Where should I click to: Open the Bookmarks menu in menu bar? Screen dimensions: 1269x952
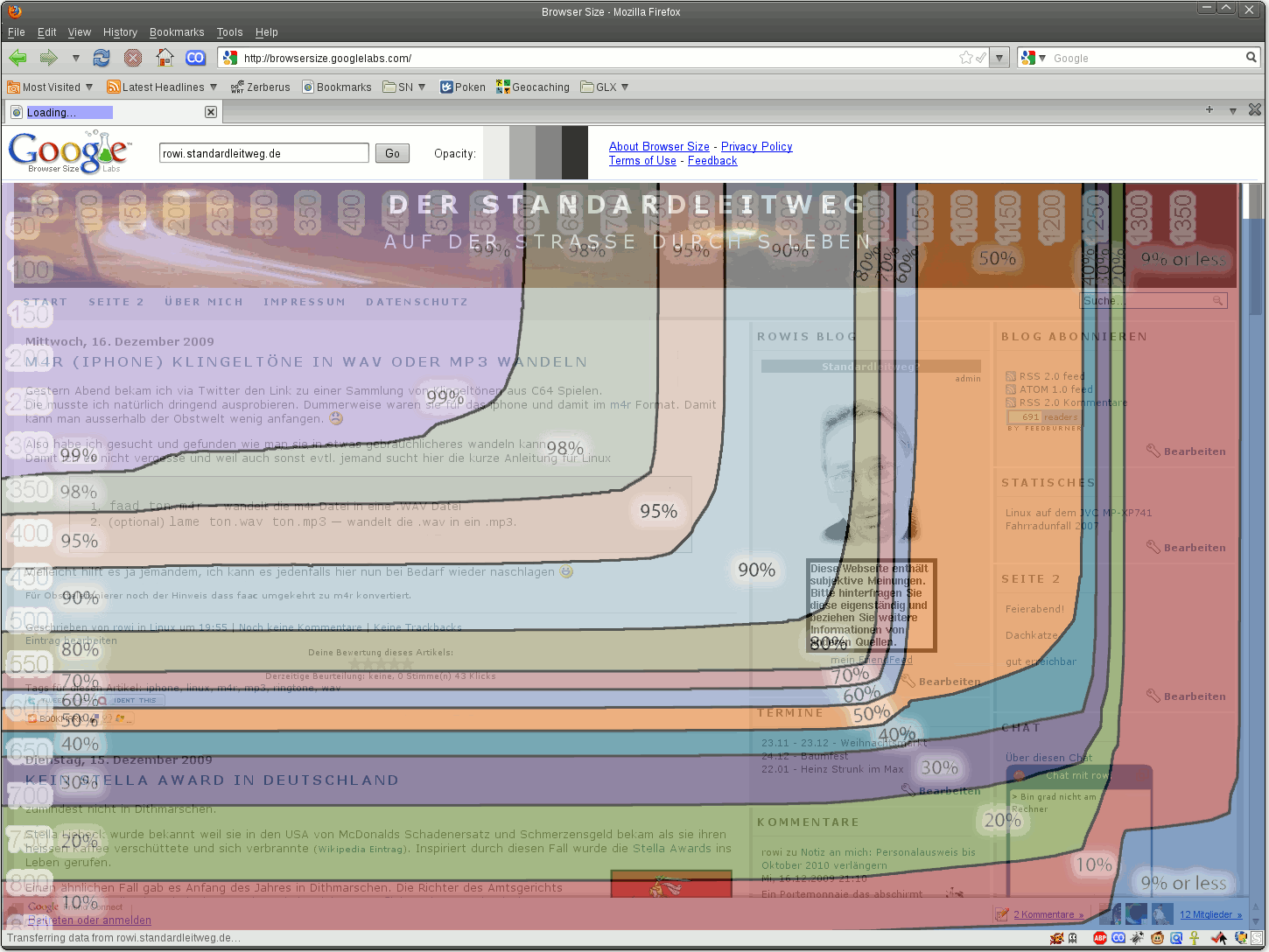pyautogui.click(x=177, y=32)
